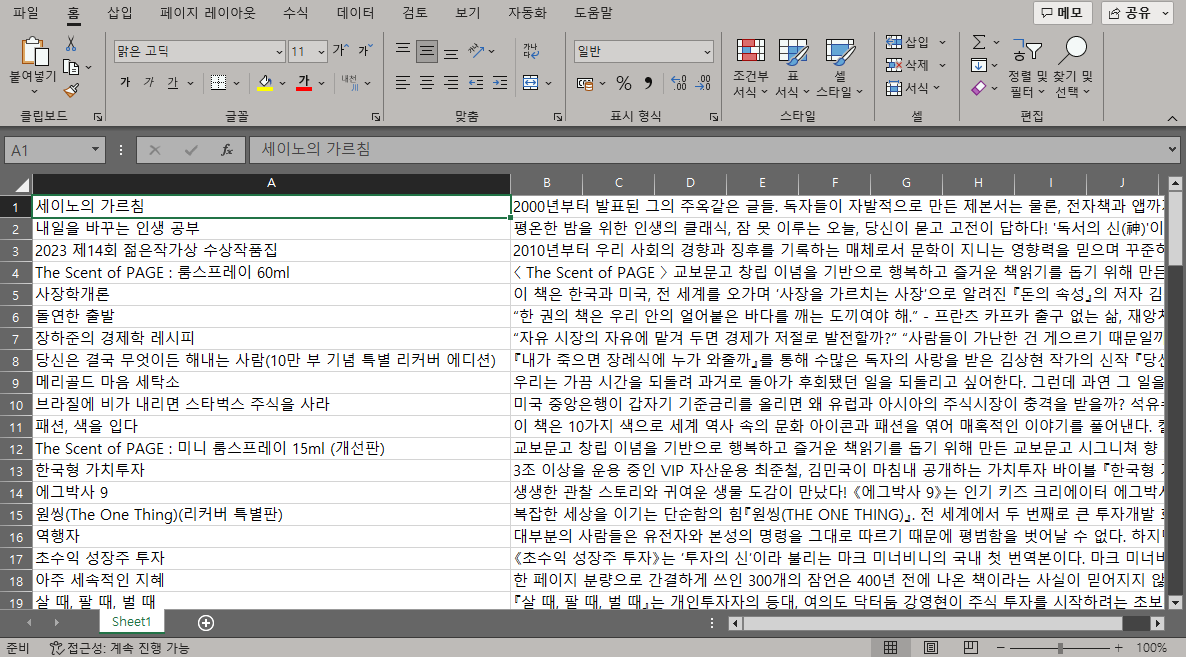Click the Select All corner triangle
This screenshot has width=1186, height=657.
pos(22,184)
